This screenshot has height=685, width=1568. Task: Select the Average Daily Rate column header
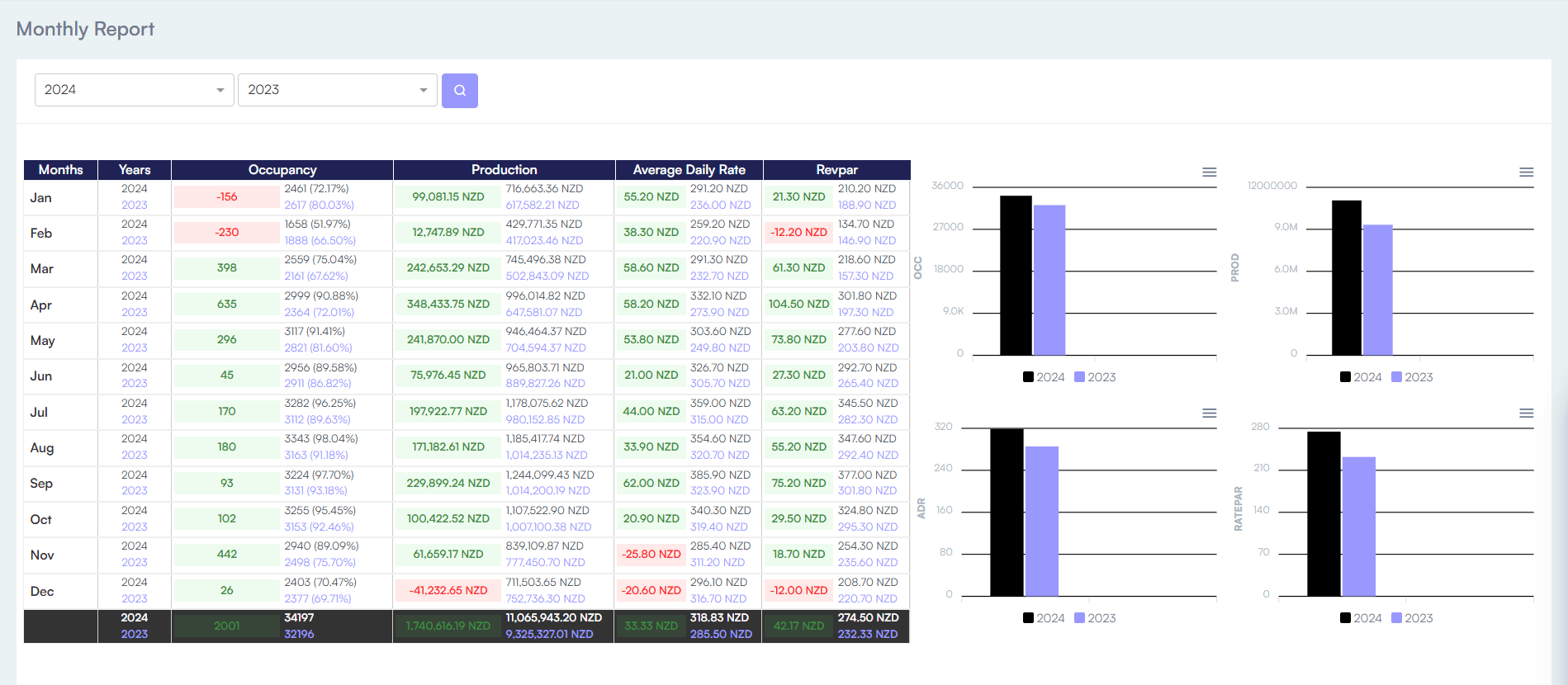pos(689,170)
